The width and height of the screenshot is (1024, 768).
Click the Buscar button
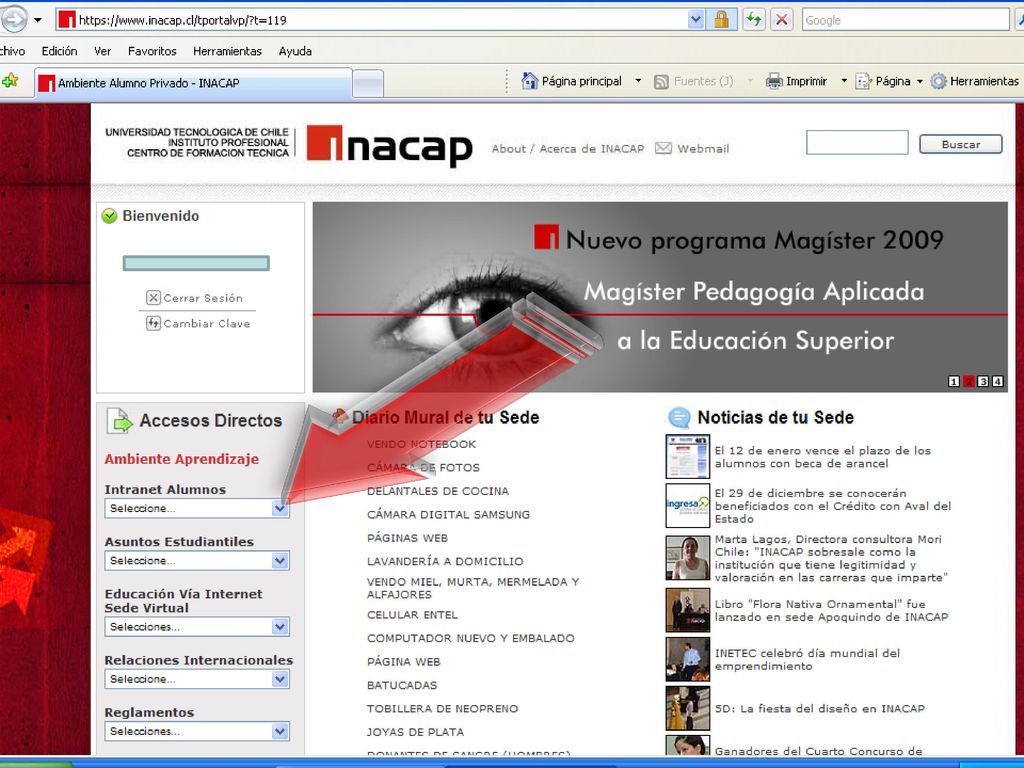coord(961,144)
